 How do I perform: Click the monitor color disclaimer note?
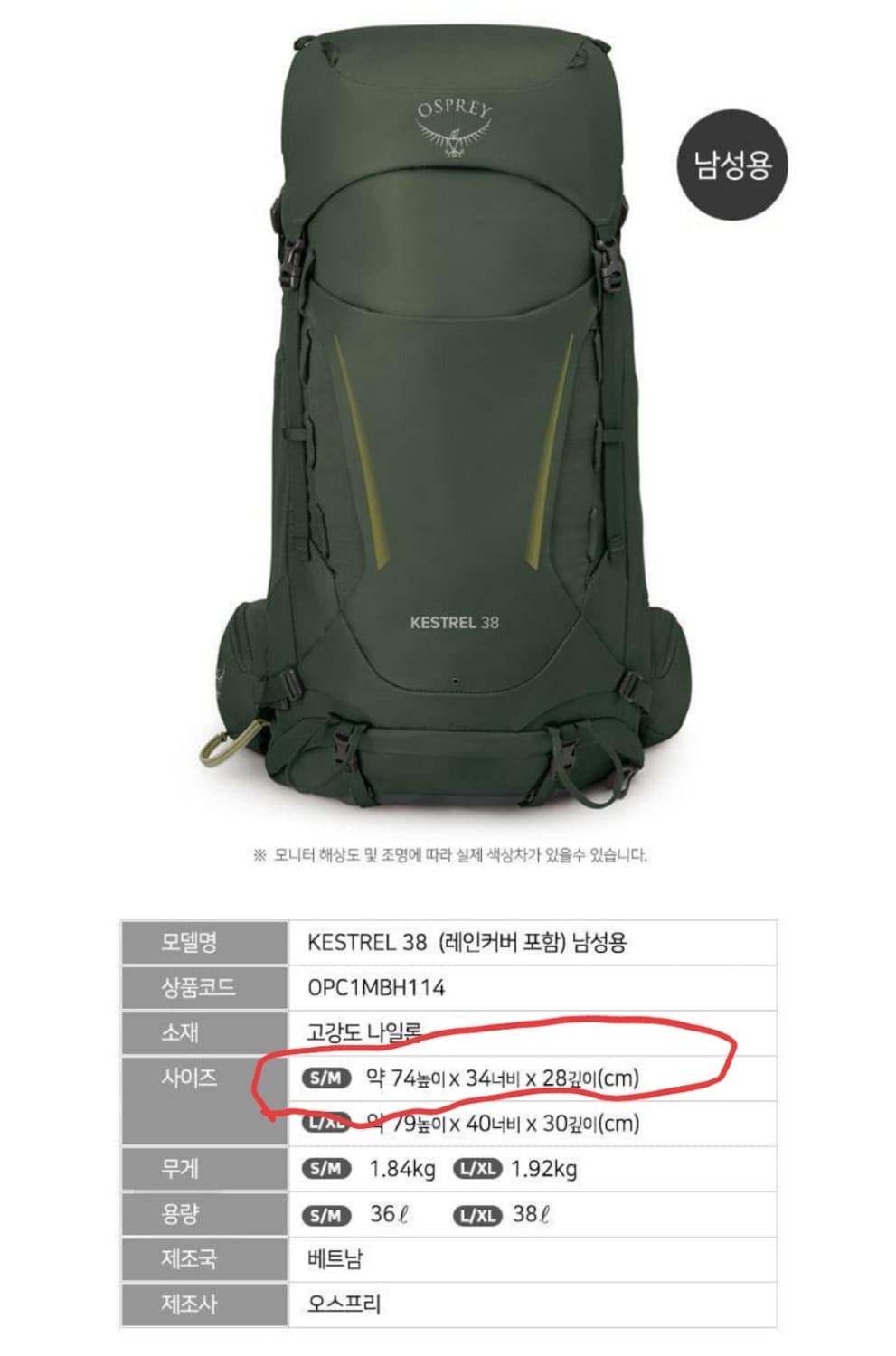(450, 854)
